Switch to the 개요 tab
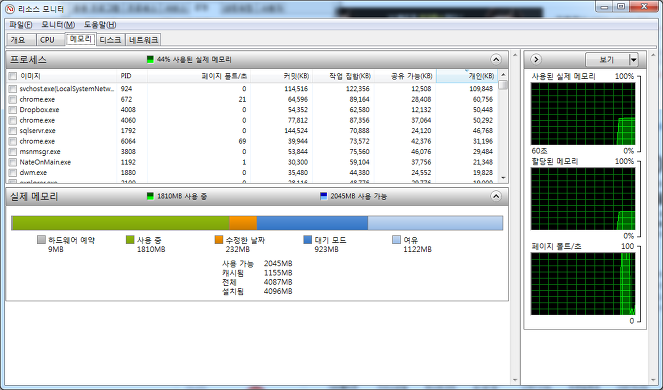The height and width of the screenshot is (390, 663). click(x=21, y=40)
